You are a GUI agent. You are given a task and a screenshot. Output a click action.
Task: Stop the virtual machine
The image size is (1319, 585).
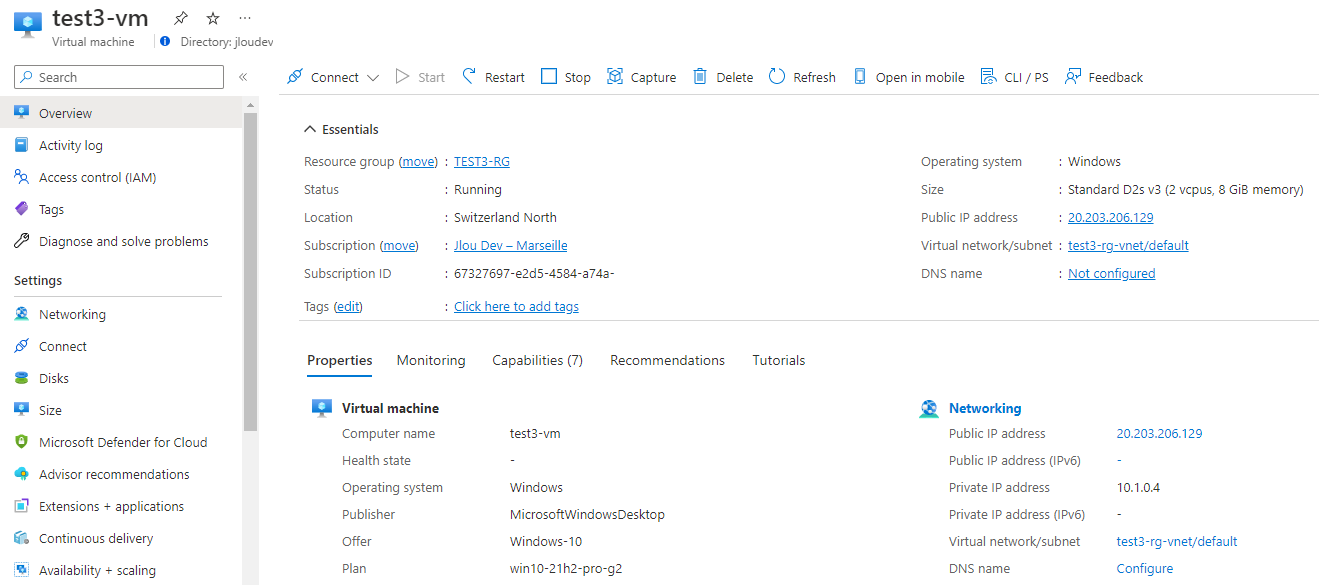(566, 77)
